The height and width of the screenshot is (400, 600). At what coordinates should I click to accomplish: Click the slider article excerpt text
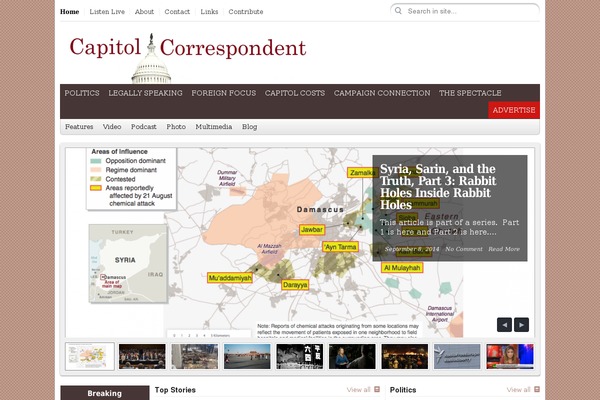(x=449, y=227)
